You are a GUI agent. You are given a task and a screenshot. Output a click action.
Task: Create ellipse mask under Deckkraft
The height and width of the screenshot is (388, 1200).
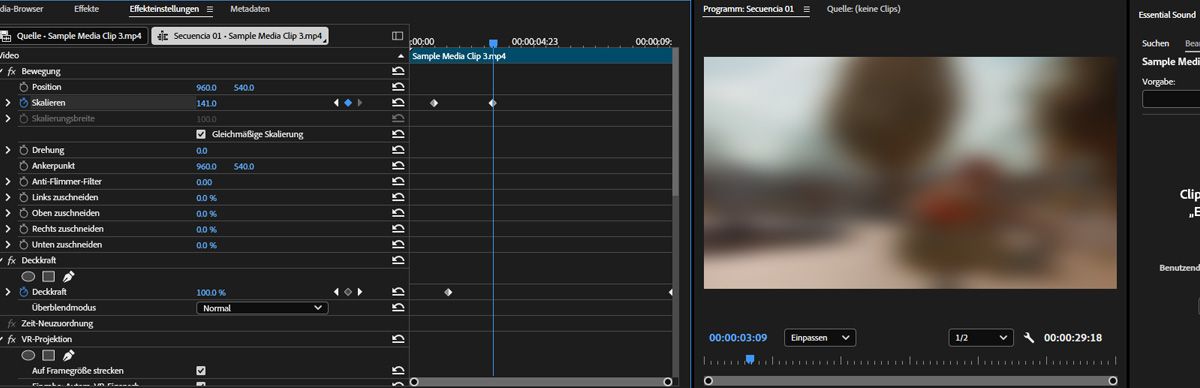29,276
